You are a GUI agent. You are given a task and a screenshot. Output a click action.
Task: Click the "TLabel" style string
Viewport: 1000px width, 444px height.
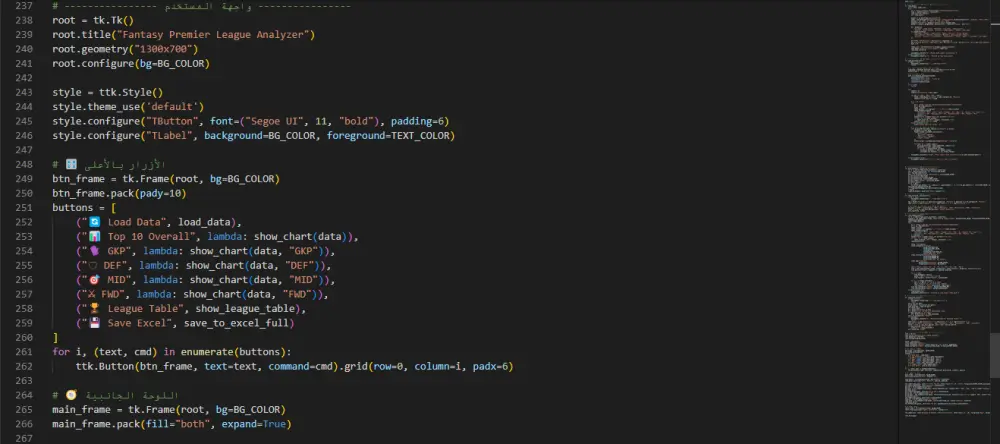tap(169, 136)
